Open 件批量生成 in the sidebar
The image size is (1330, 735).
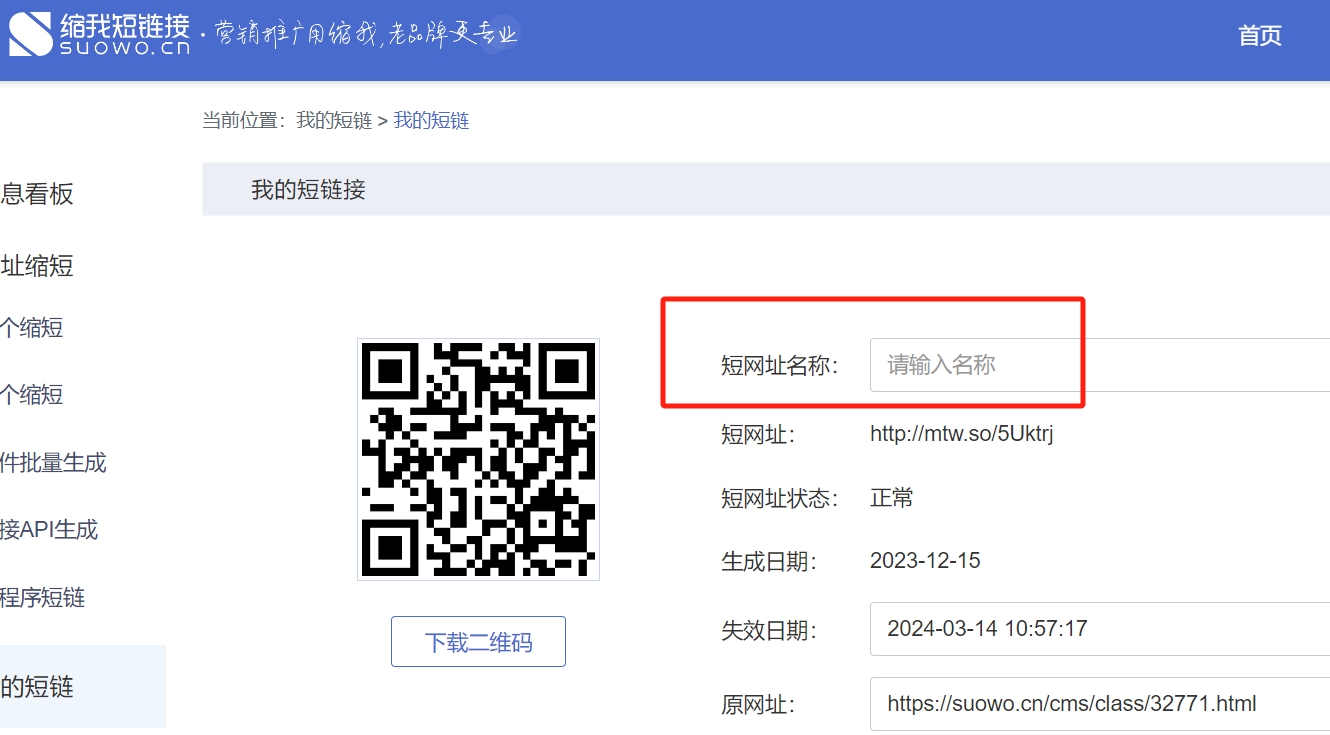[53, 463]
